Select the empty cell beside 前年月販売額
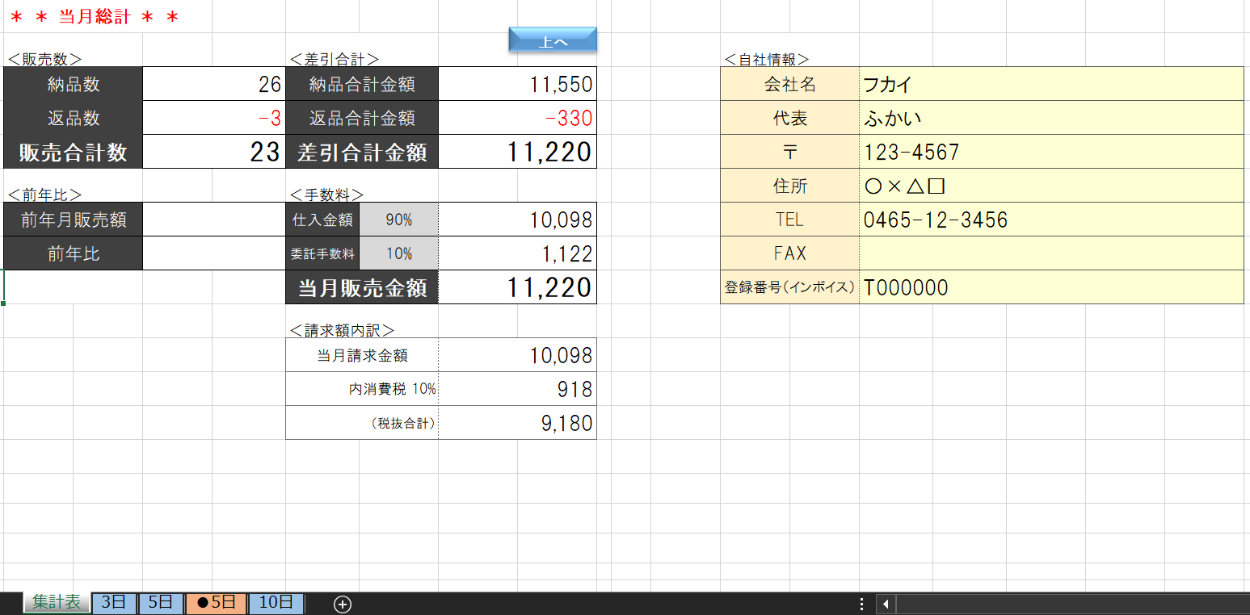This screenshot has width=1250, height=615. [x=213, y=220]
